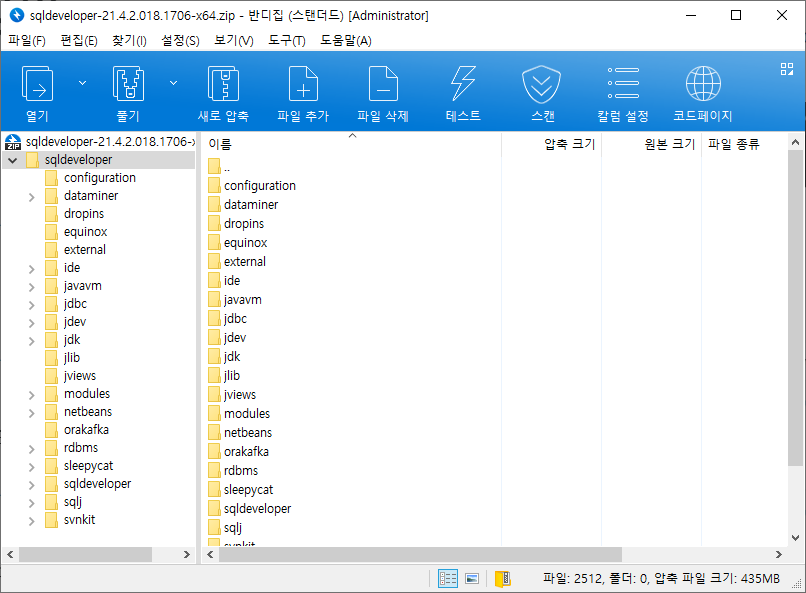Select configuration folder in the file list
The width and height of the screenshot is (806, 593).
tap(252, 186)
